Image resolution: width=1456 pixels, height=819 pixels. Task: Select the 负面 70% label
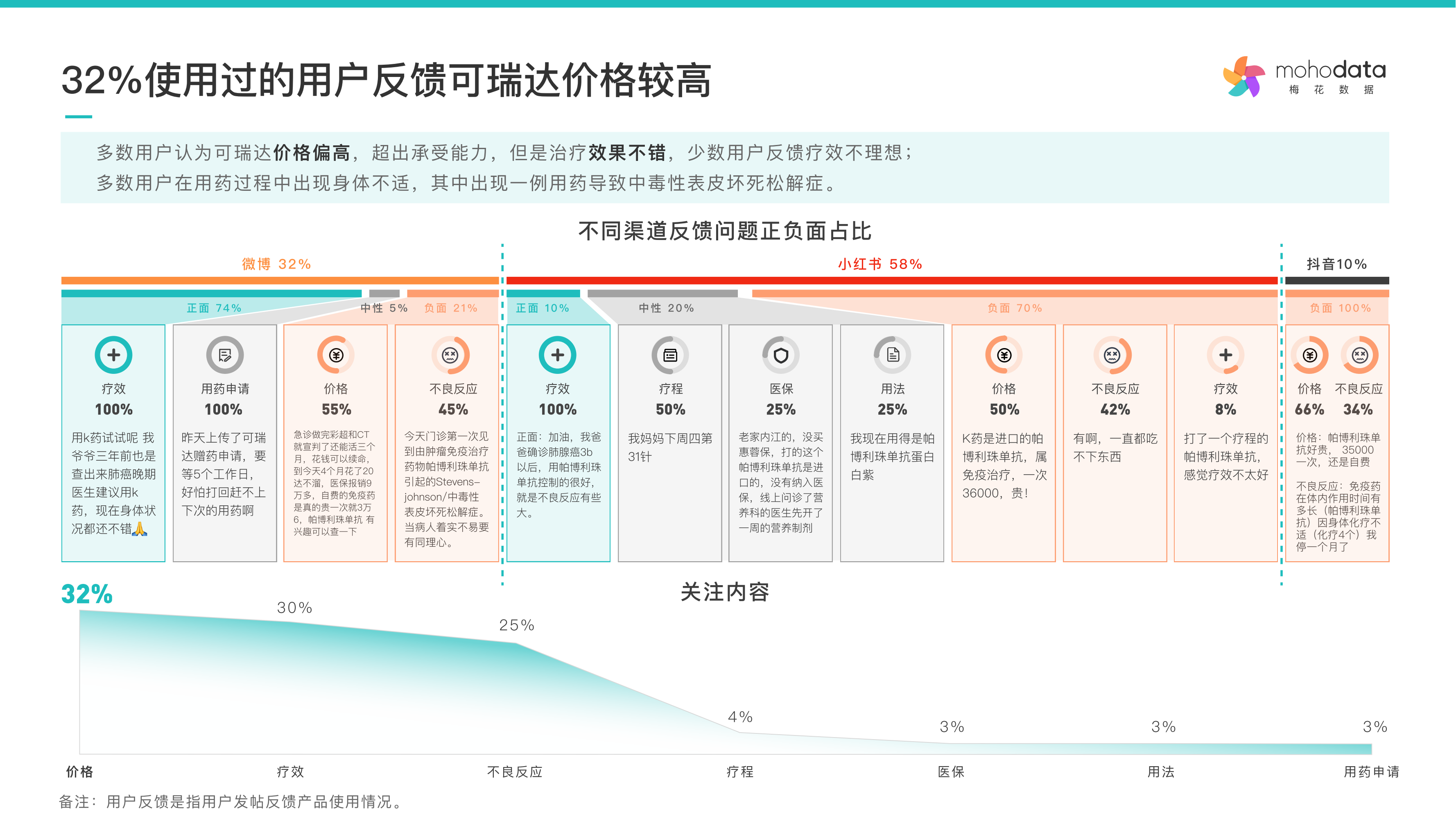[x=1015, y=308]
